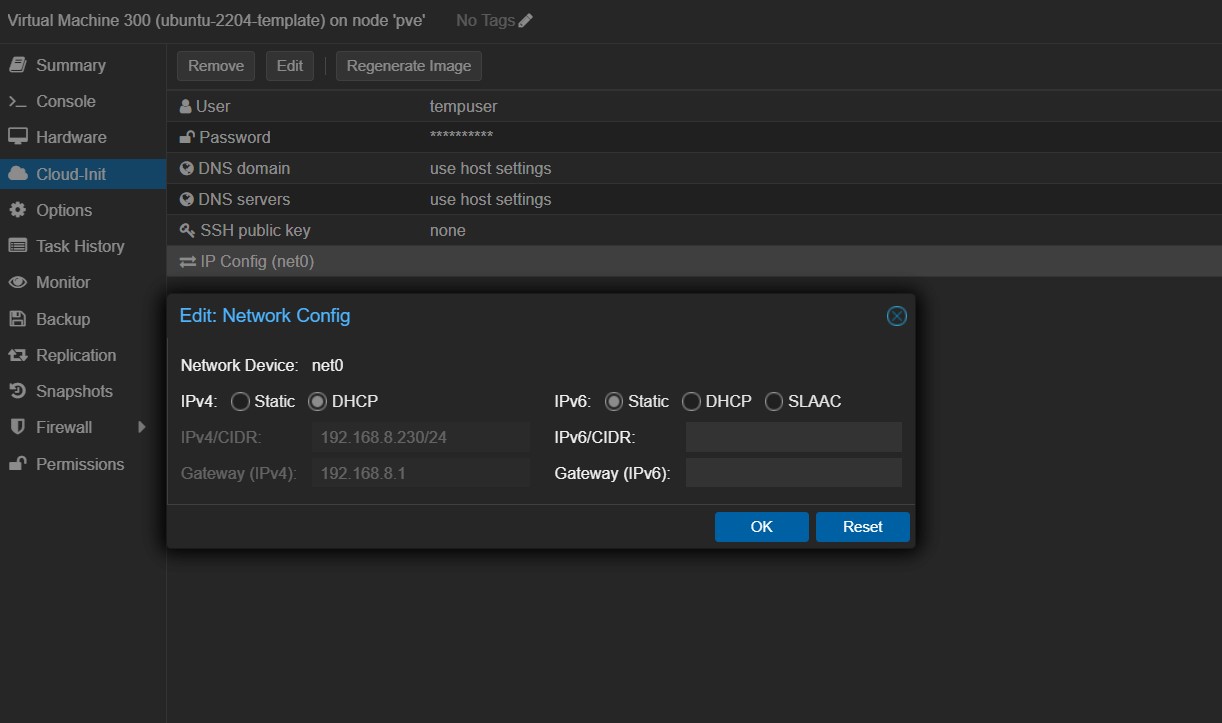
Task: Select the IPv6 DHCP radio button
Action: [691, 402]
